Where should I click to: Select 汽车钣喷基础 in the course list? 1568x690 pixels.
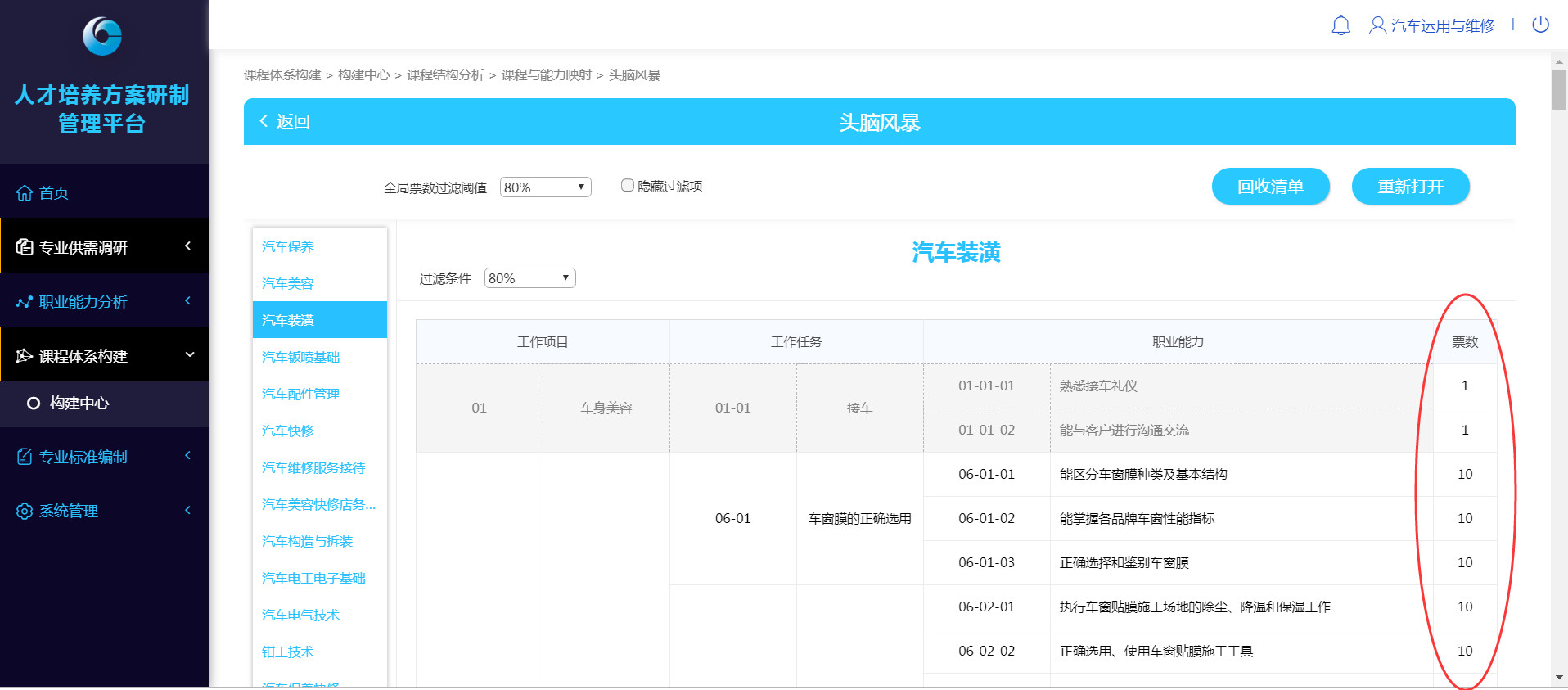click(300, 357)
